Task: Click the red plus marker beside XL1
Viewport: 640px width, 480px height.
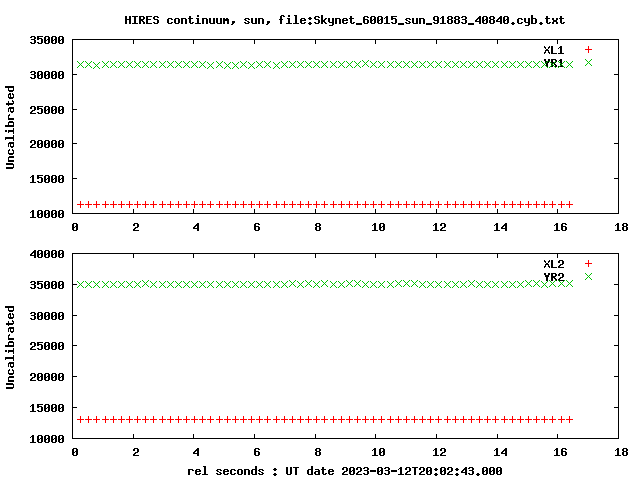Action: point(588,50)
